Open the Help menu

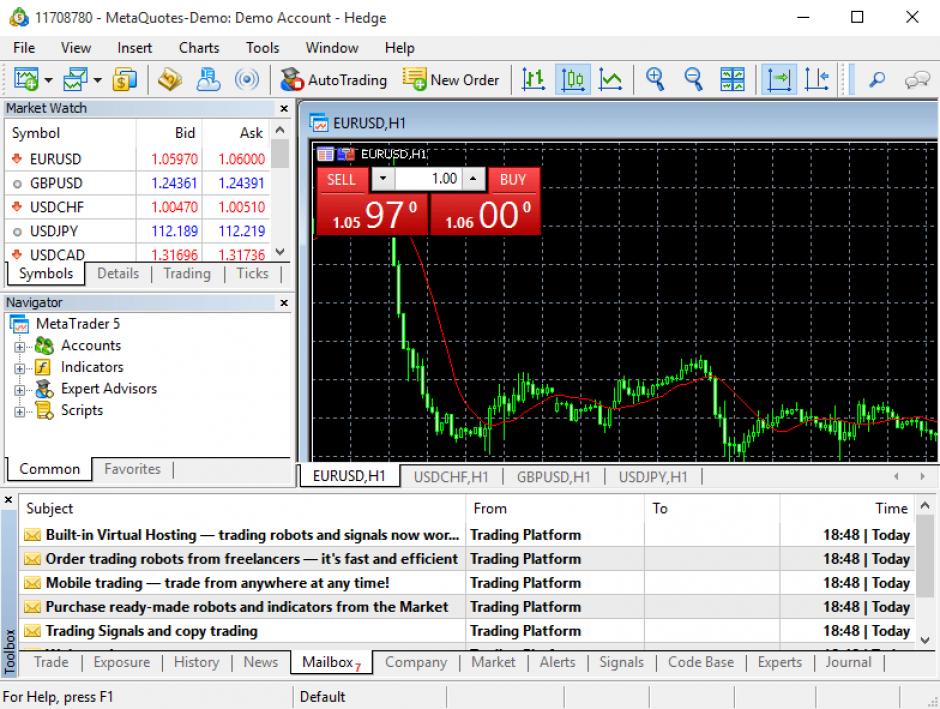point(399,48)
